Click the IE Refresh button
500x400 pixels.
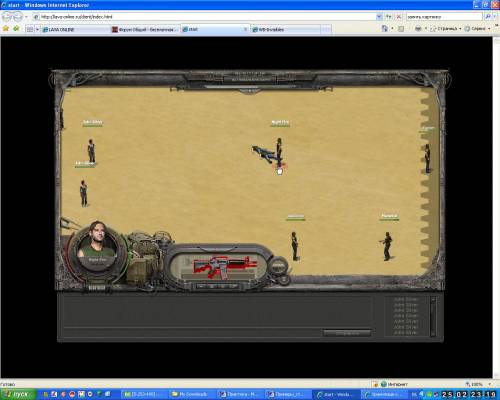click(388, 16)
